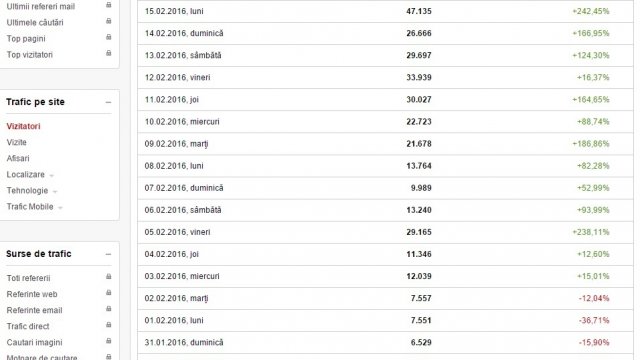Screen dimensions: 640x360
Task: Click the 02.02.2016 marți row
Action: click(385, 298)
